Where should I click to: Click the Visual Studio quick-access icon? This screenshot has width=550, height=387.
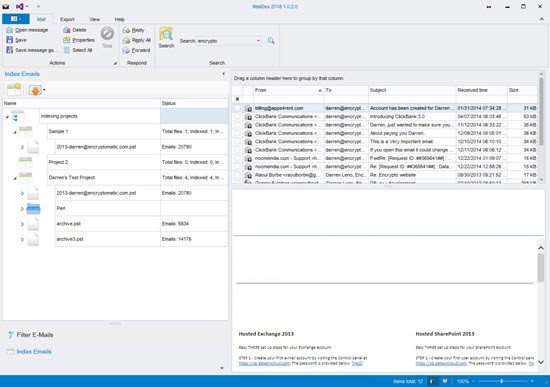[20, 6]
